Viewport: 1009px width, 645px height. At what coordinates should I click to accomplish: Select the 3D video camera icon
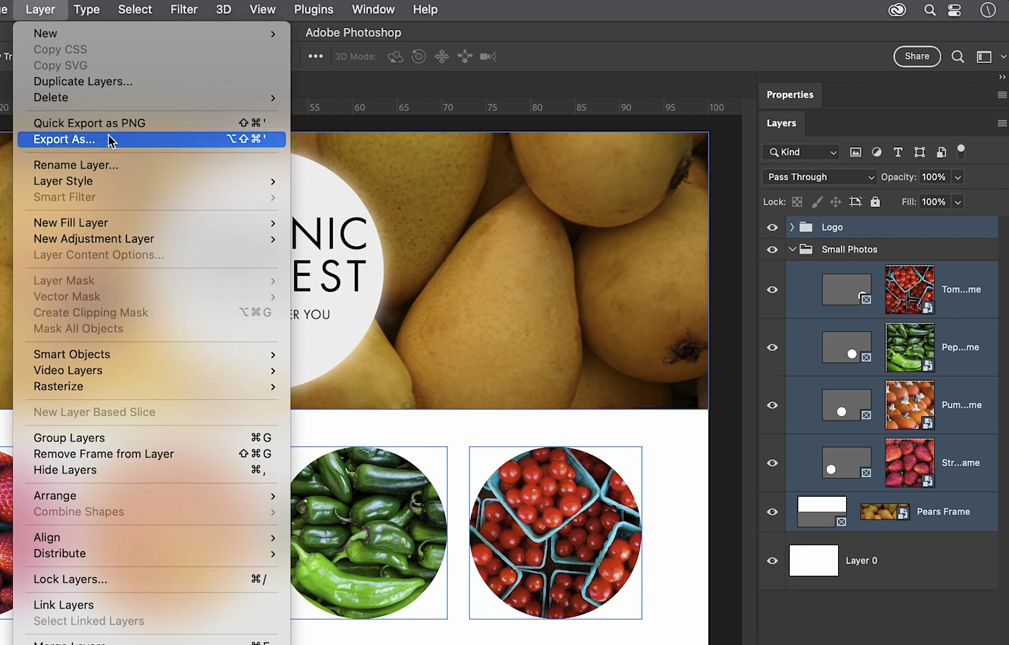pyautogui.click(x=488, y=57)
